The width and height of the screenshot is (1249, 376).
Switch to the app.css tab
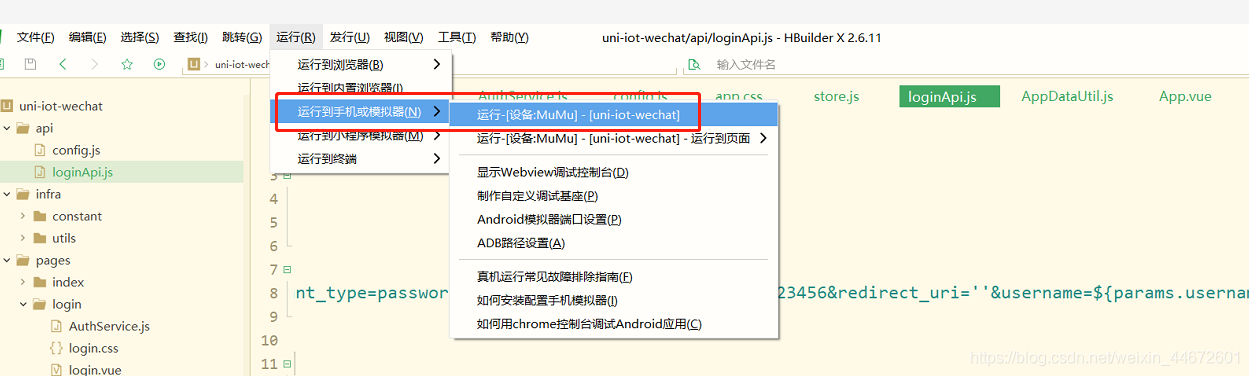(740, 97)
